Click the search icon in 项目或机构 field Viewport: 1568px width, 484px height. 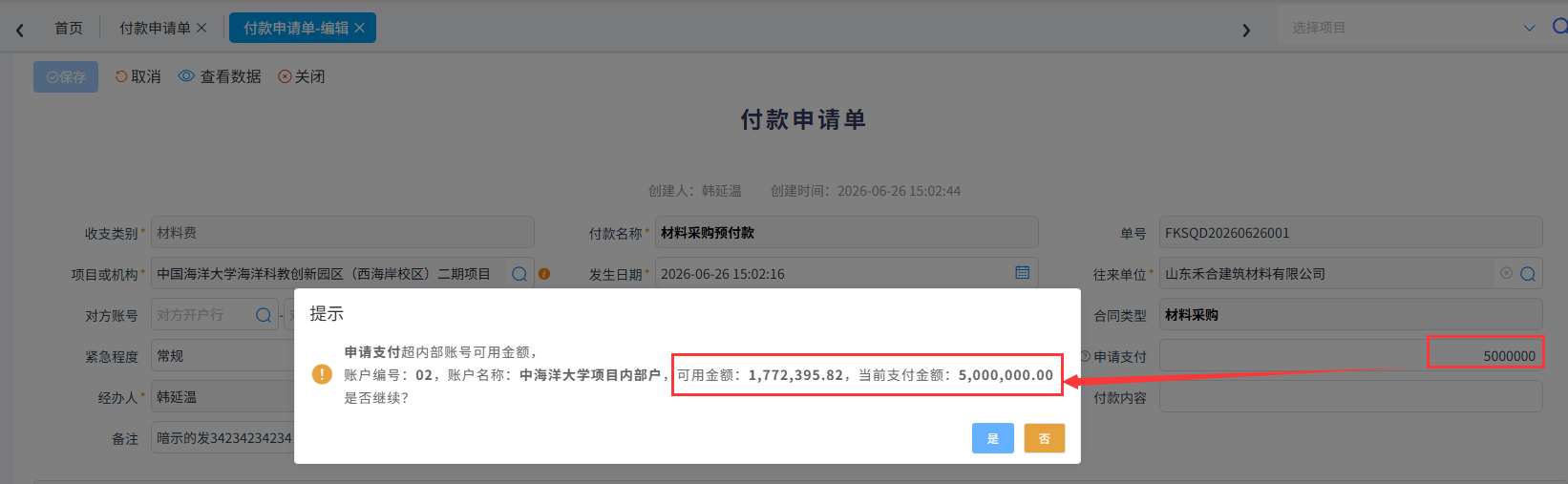[x=519, y=274]
